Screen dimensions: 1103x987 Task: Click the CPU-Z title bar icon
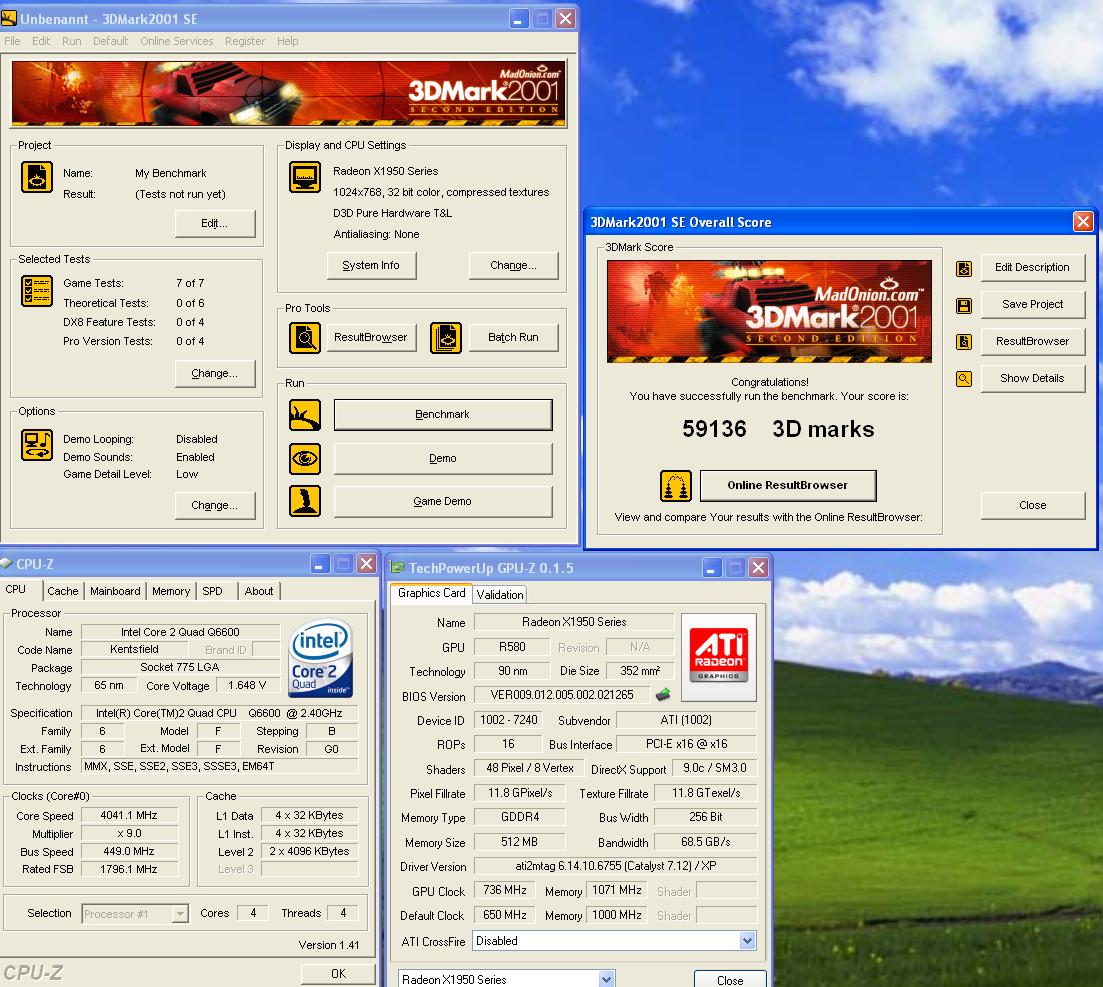tap(7, 563)
